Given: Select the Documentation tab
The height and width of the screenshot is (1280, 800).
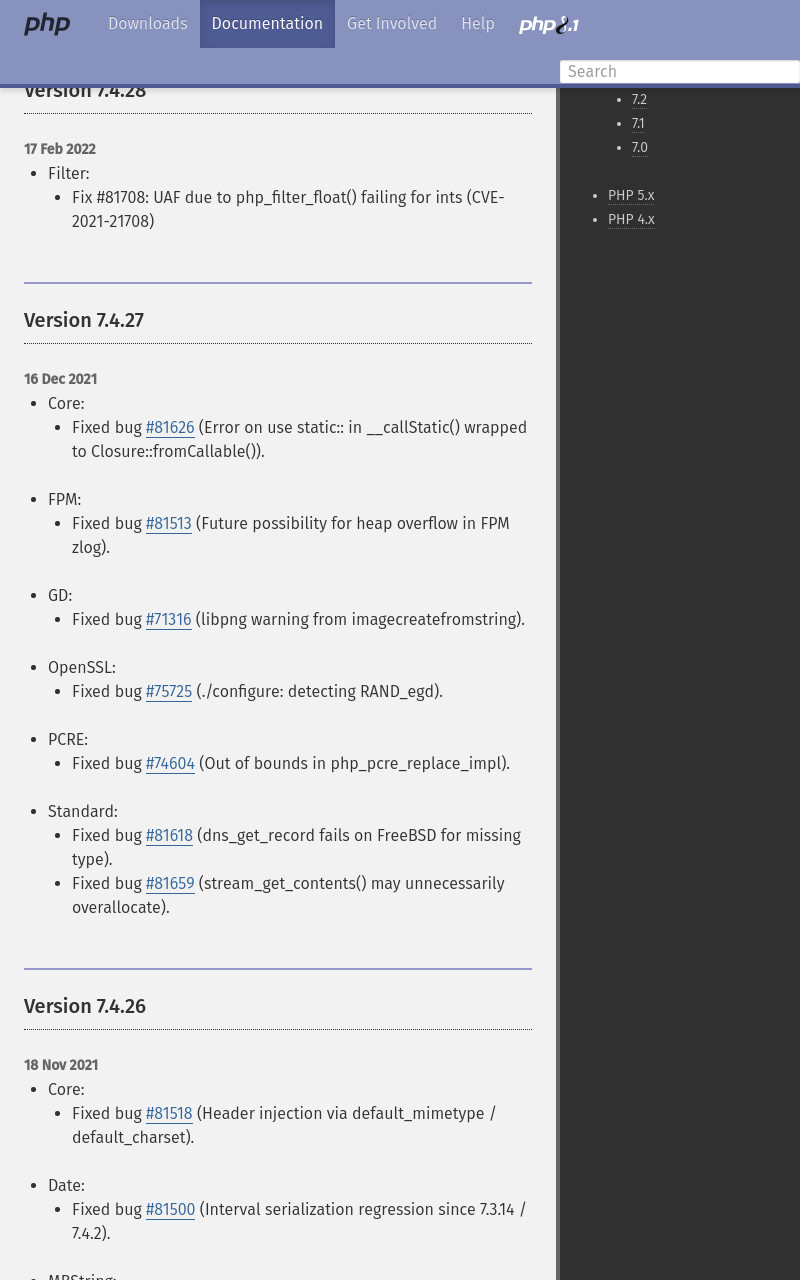Looking at the screenshot, I should (x=267, y=24).
